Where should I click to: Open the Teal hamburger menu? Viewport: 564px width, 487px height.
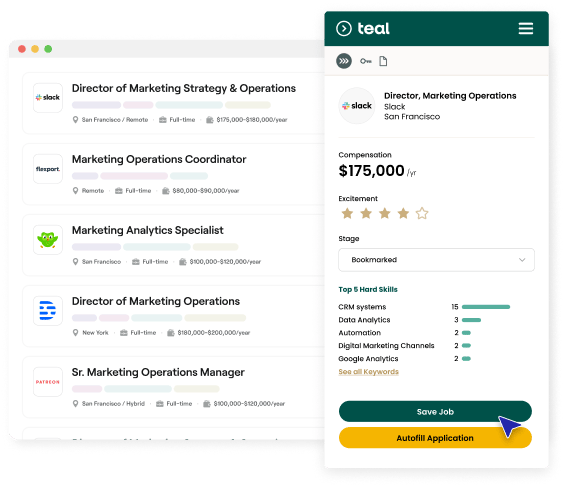[x=526, y=28]
